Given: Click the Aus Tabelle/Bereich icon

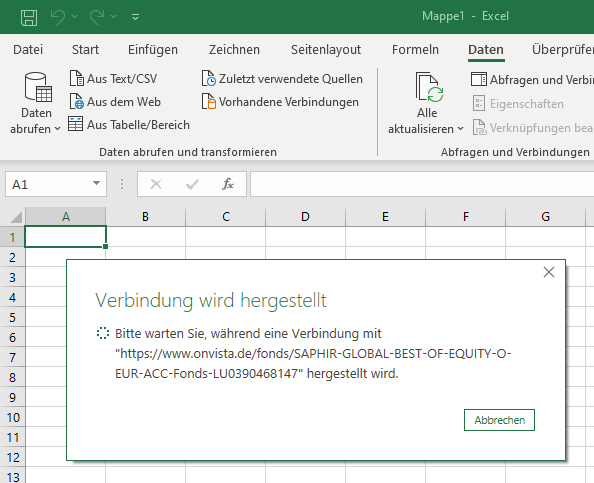Looking at the screenshot, I should tap(75, 124).
